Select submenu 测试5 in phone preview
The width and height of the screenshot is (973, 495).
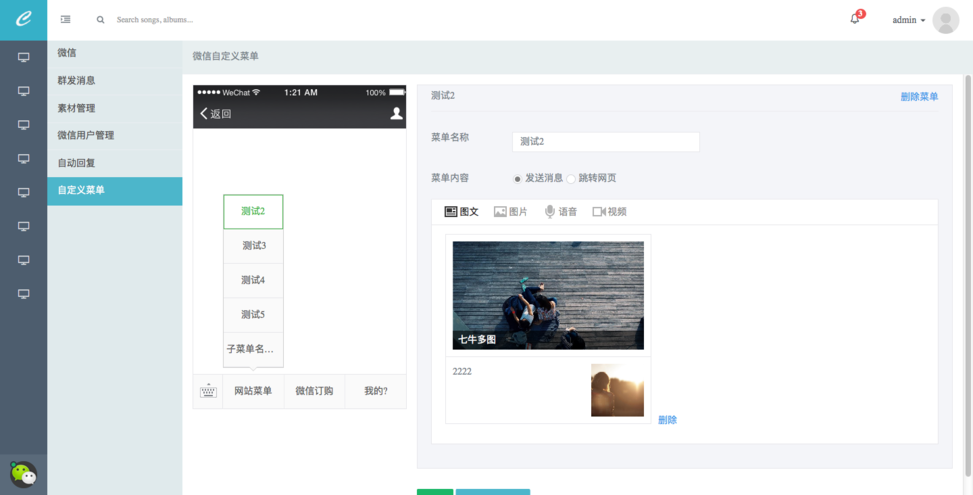[253, 314]
